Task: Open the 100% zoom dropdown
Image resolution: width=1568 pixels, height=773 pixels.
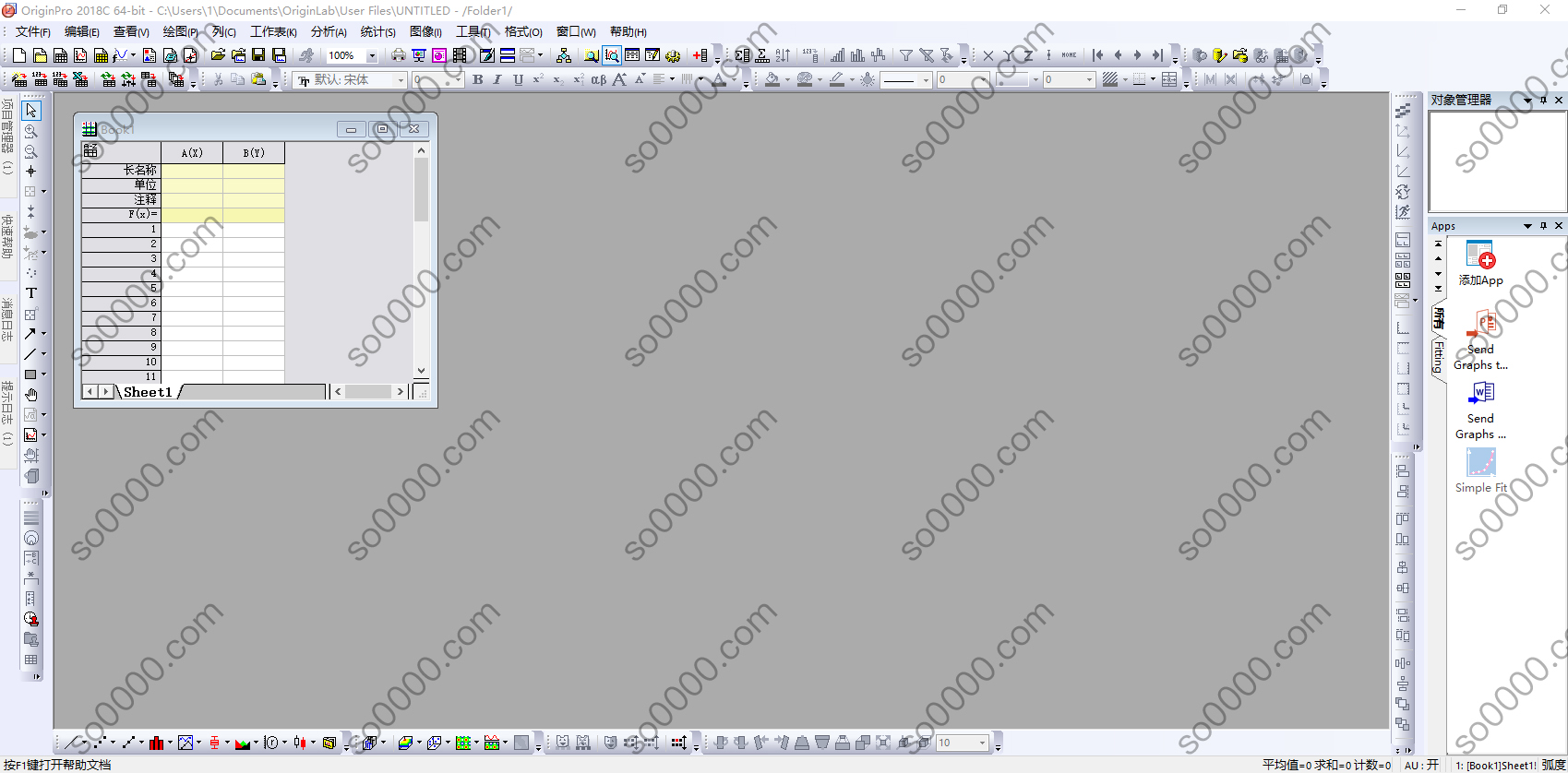Action: (372, 56)
